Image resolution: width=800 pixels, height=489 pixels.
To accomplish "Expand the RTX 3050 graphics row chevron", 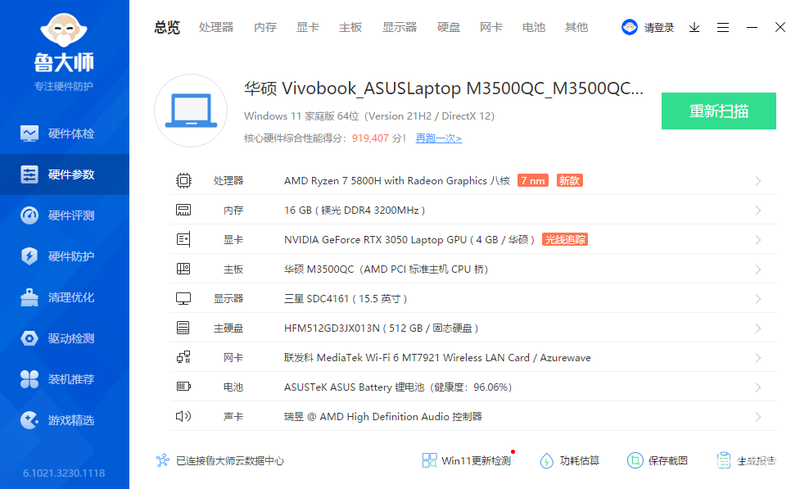I will [758, 240].
